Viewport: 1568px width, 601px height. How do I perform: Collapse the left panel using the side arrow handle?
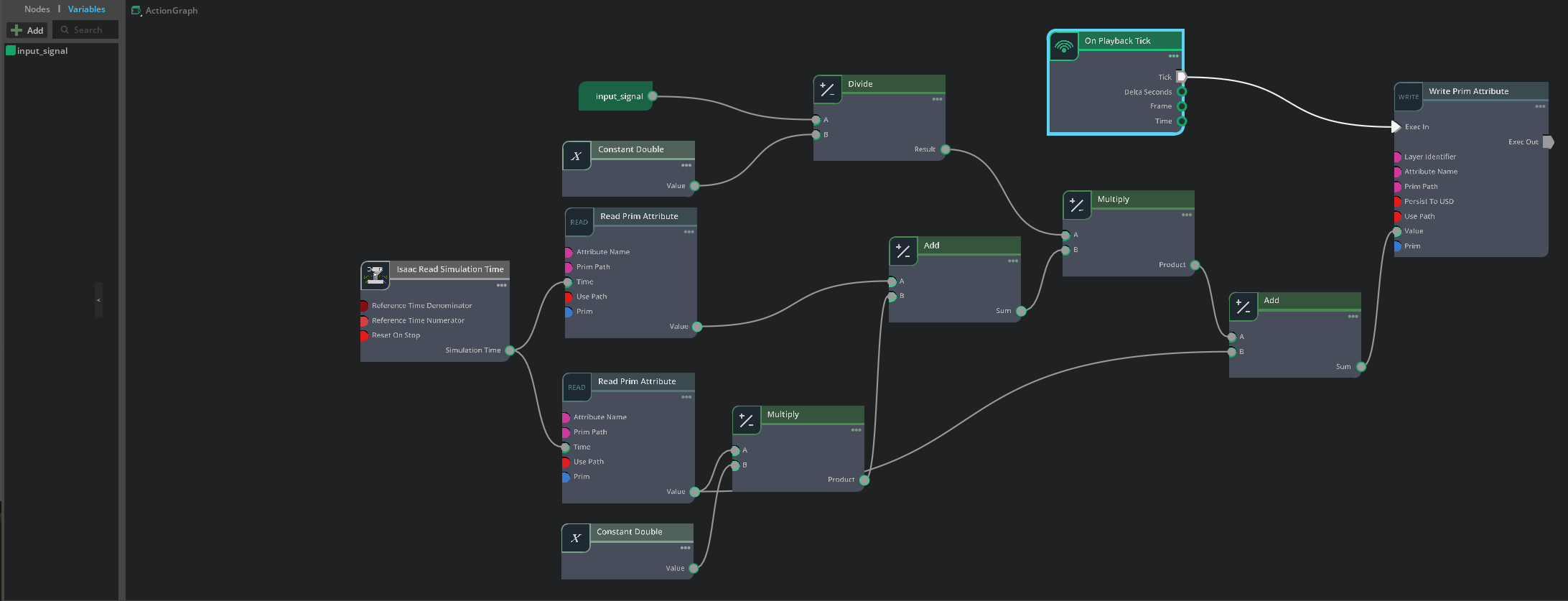point(98,300)
